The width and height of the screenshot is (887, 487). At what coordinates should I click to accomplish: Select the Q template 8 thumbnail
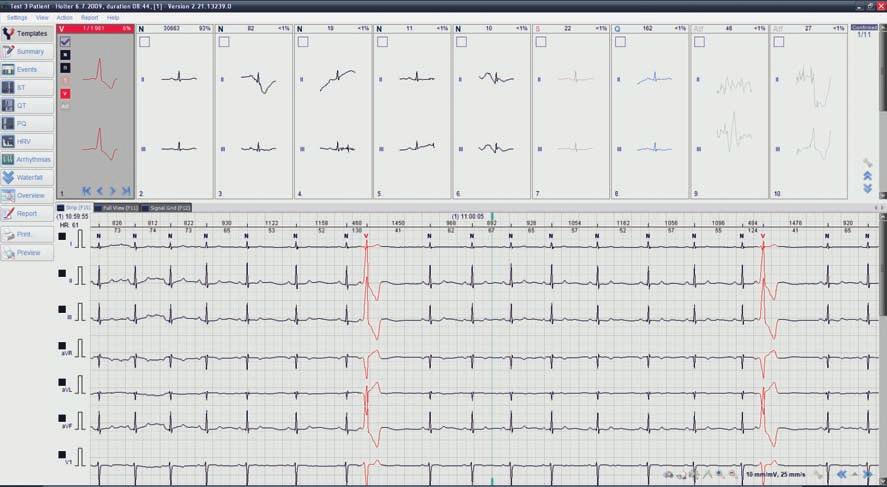(649, 111)
